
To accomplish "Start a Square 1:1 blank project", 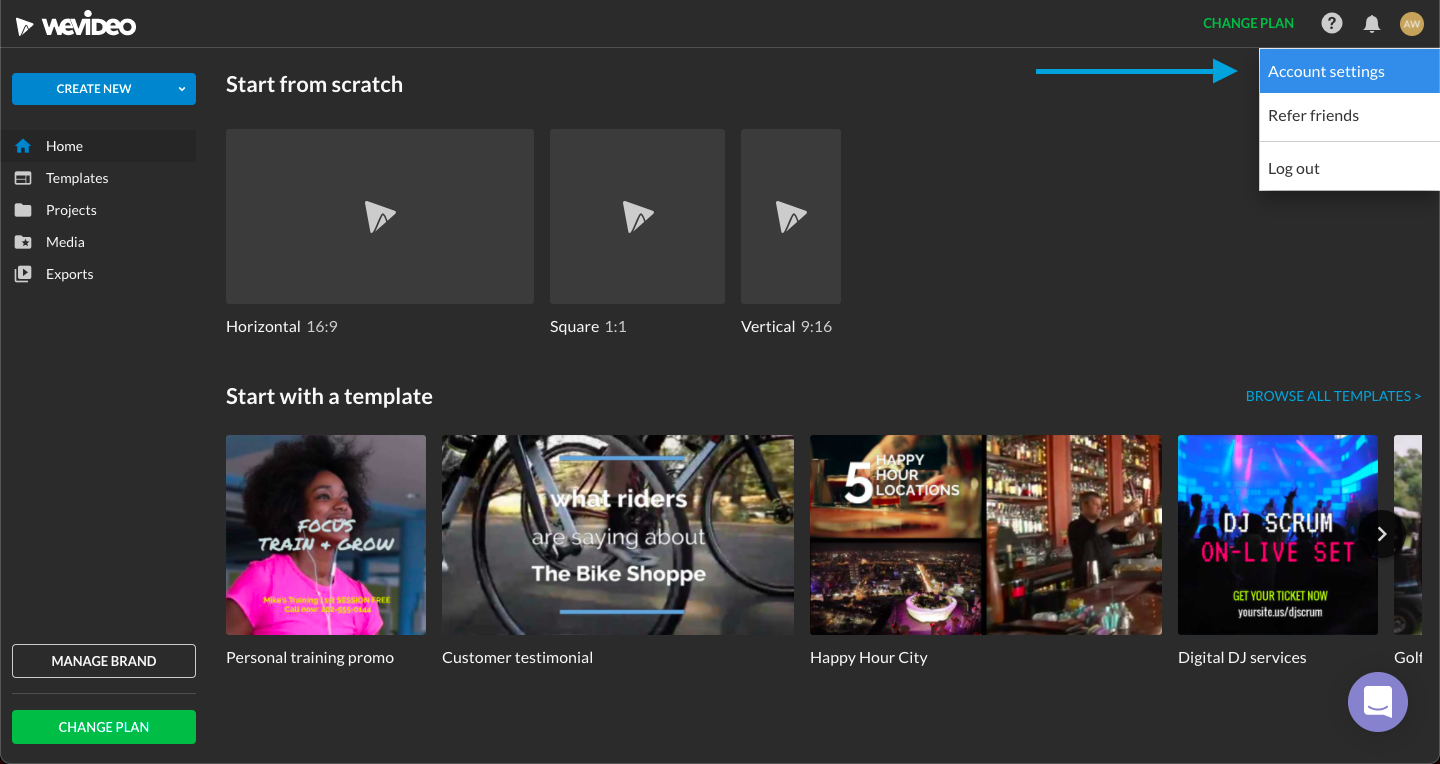I will tap(637, 216).
